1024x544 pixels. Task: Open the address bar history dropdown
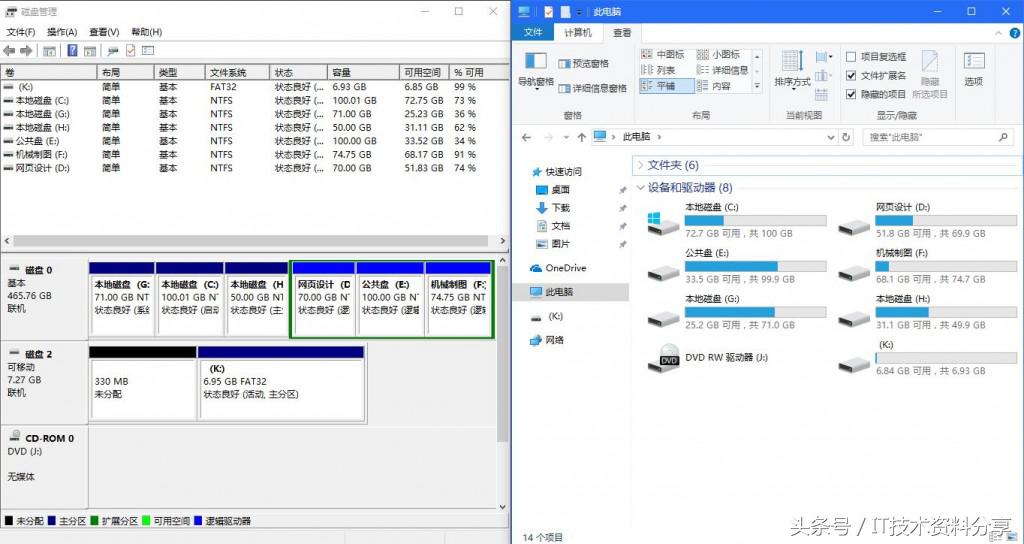pos(831,137)
